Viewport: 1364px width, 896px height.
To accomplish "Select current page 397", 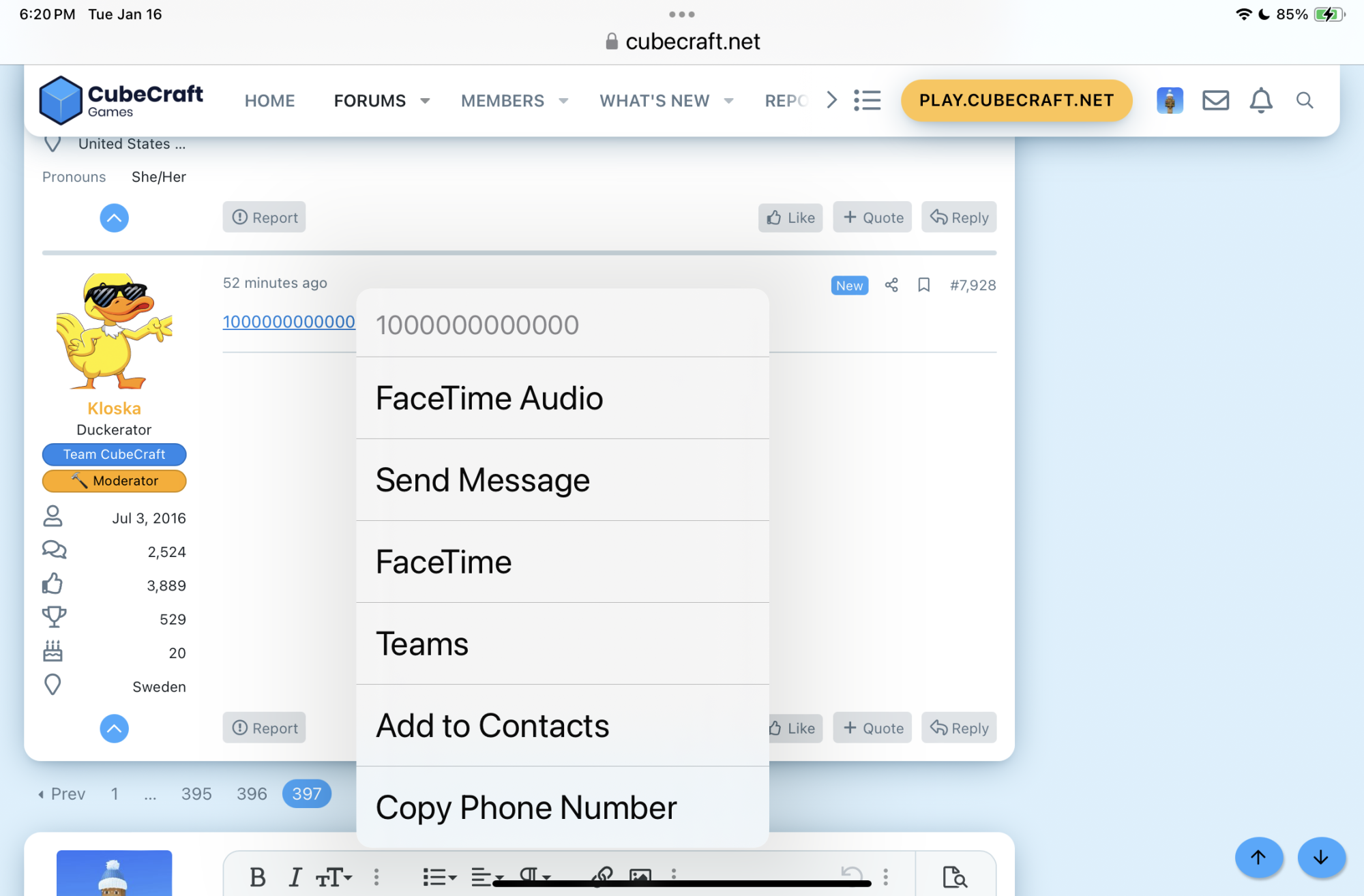I will [307, 794].
